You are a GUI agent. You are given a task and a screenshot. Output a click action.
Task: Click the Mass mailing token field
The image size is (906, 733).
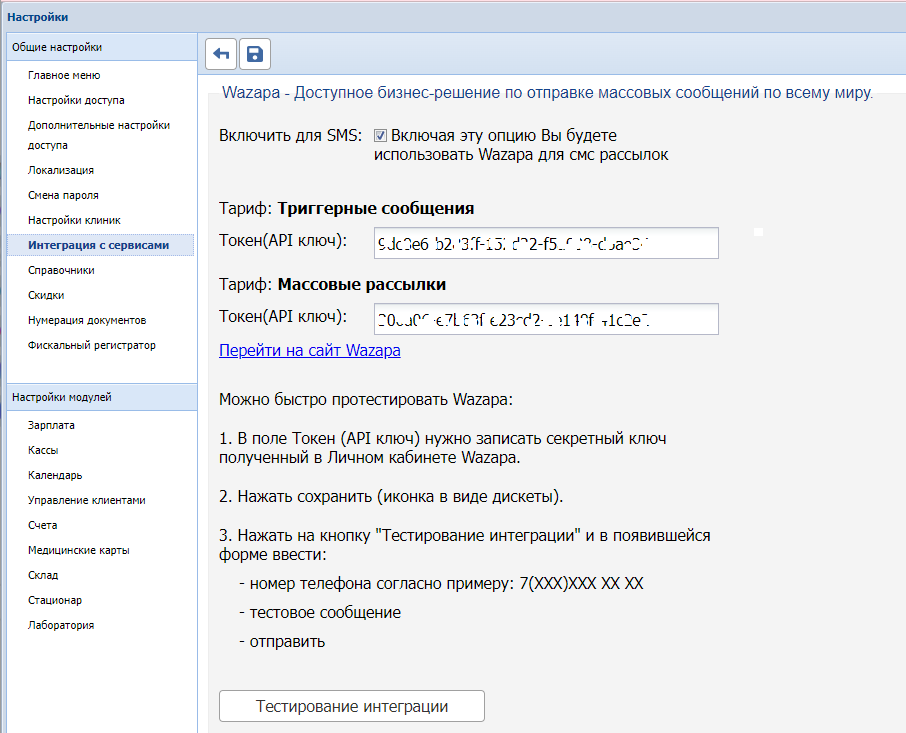[x=547, y=319]
